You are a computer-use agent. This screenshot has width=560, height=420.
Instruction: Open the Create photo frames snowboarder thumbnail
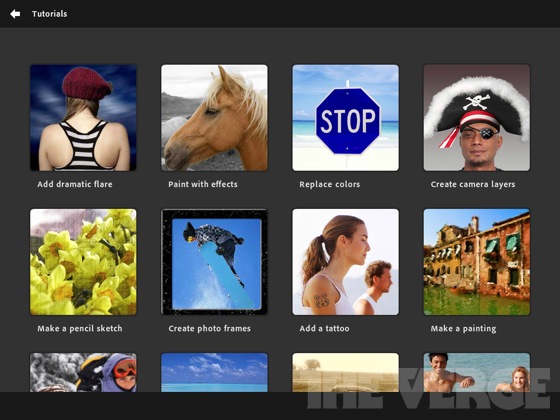[x=214, y=262]
